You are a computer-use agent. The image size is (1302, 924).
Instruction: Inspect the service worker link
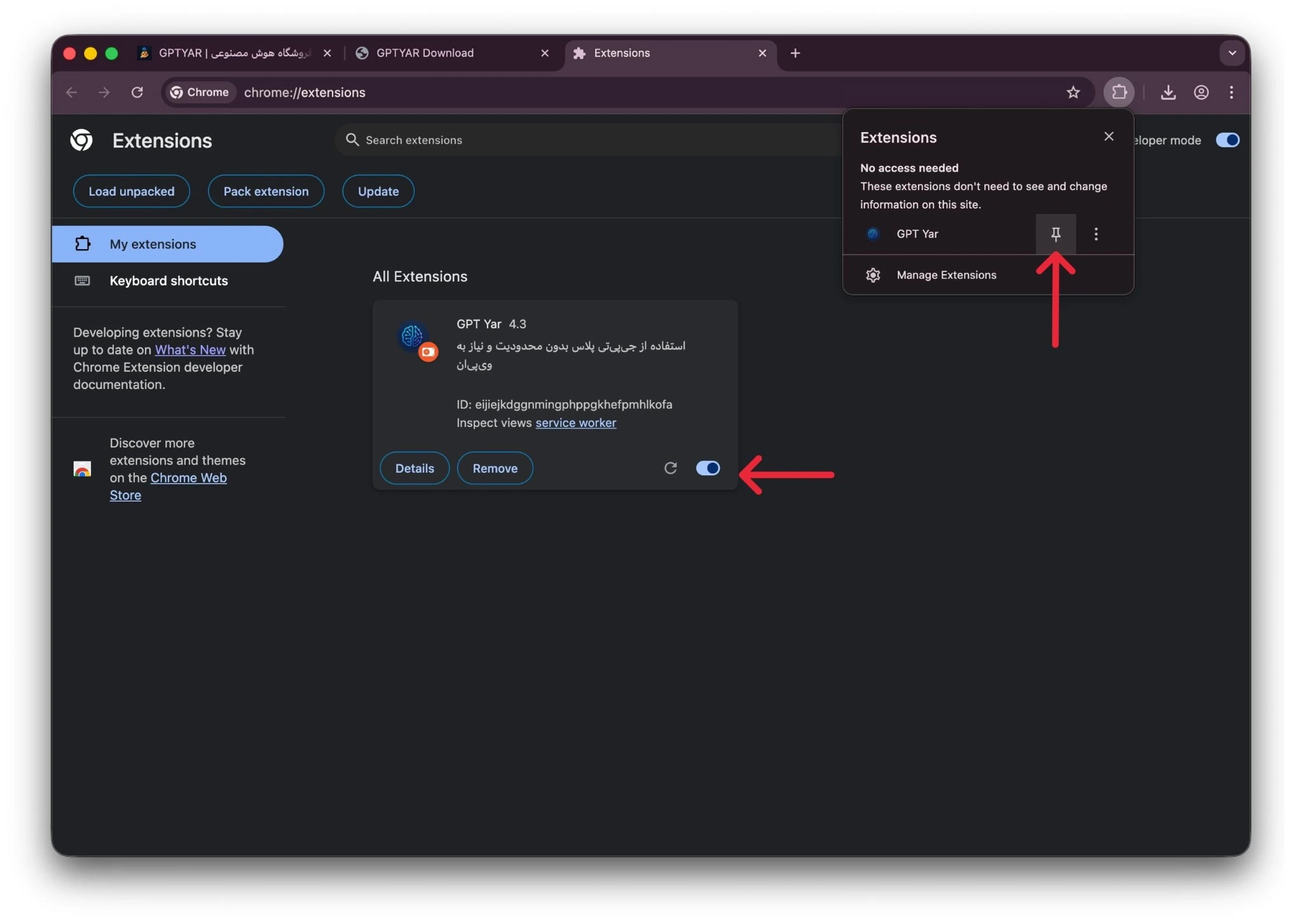click(576, 423)
